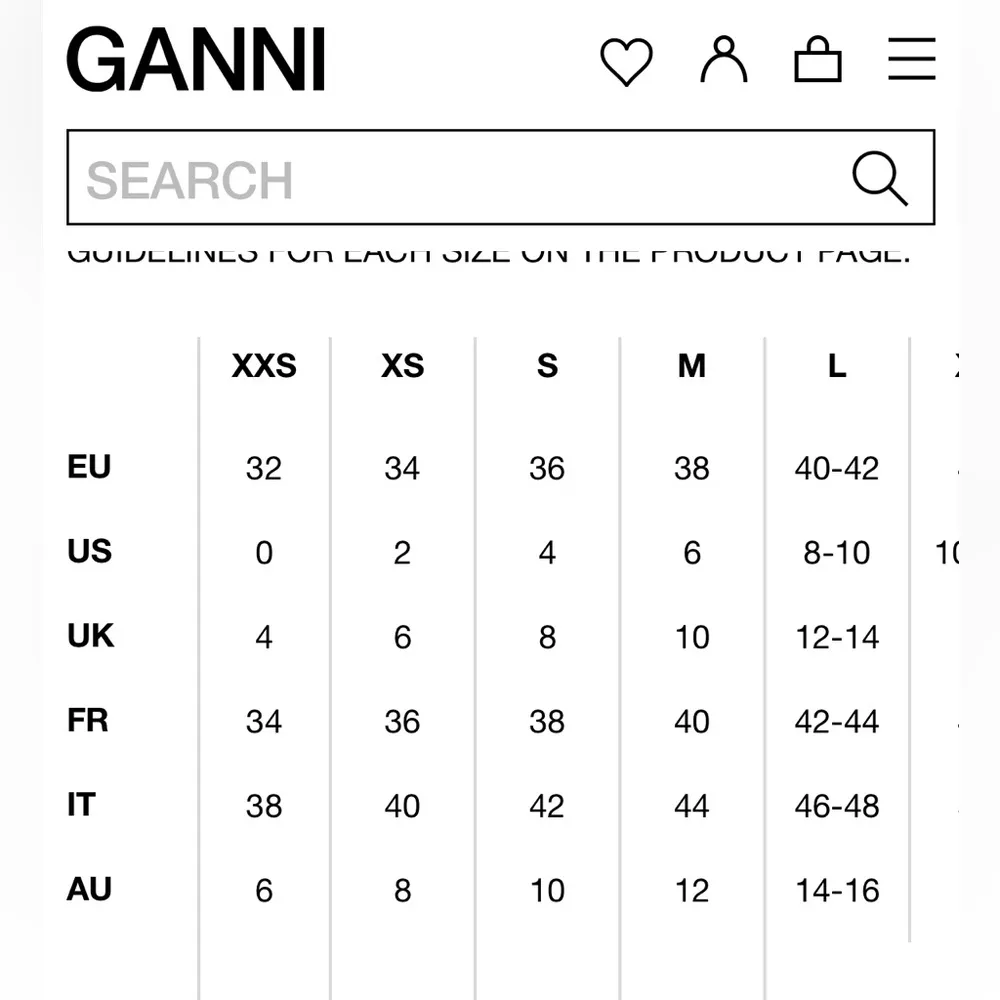Click the FR row label

pos(88,720)
